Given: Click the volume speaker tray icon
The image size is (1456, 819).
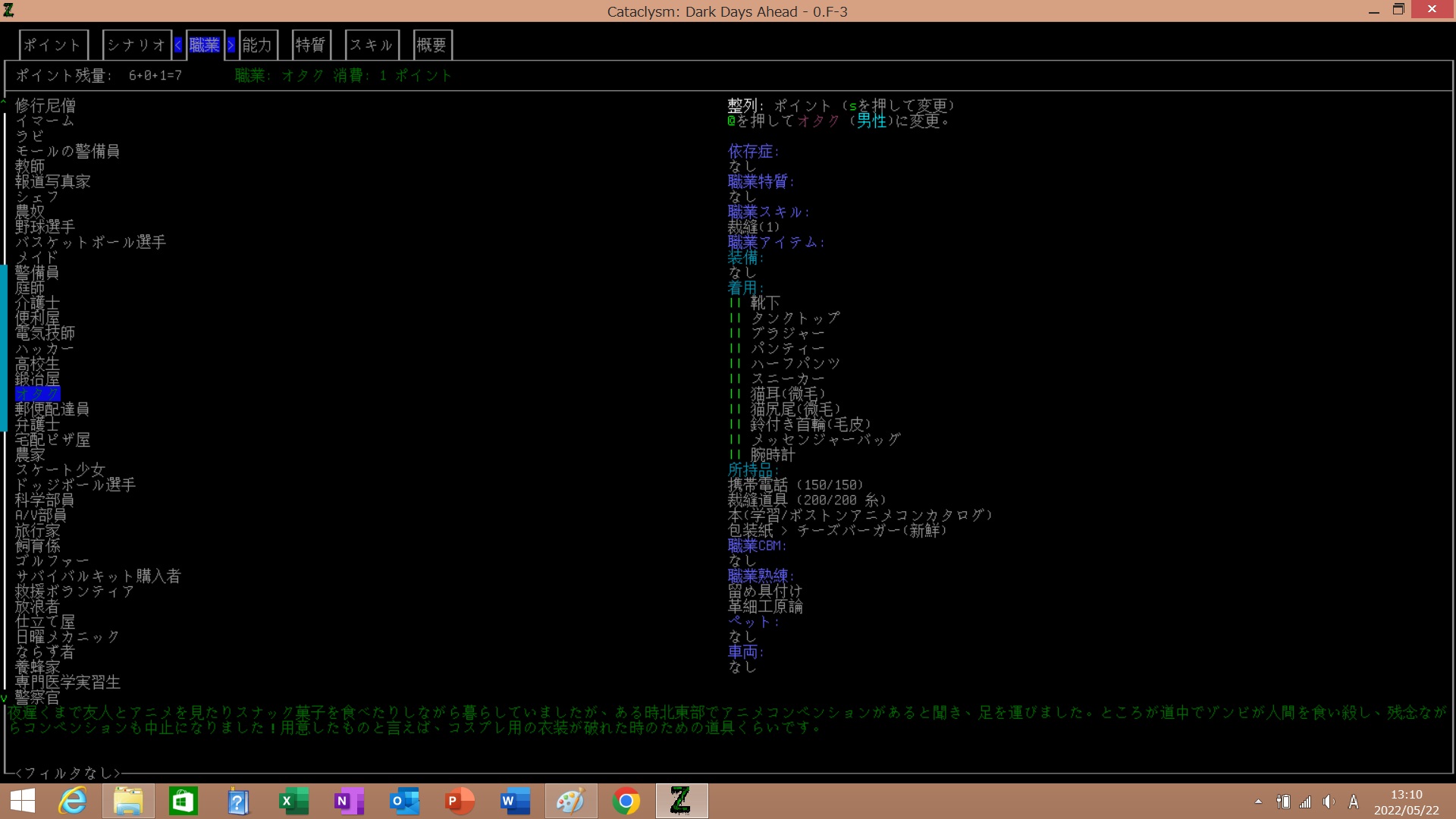Looking at the screenshot, I should (1329, 802).
